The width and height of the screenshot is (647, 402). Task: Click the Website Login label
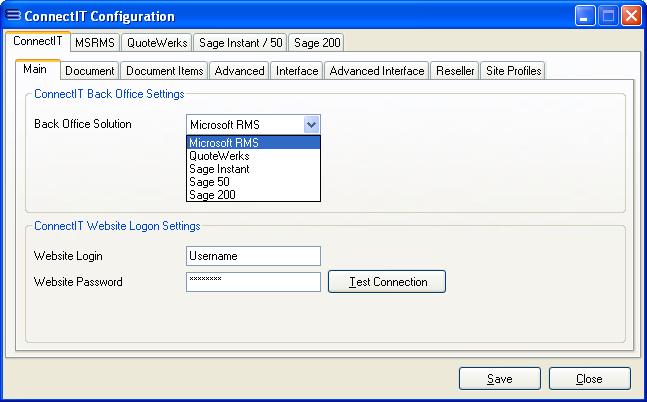click(x=68, y=256)
